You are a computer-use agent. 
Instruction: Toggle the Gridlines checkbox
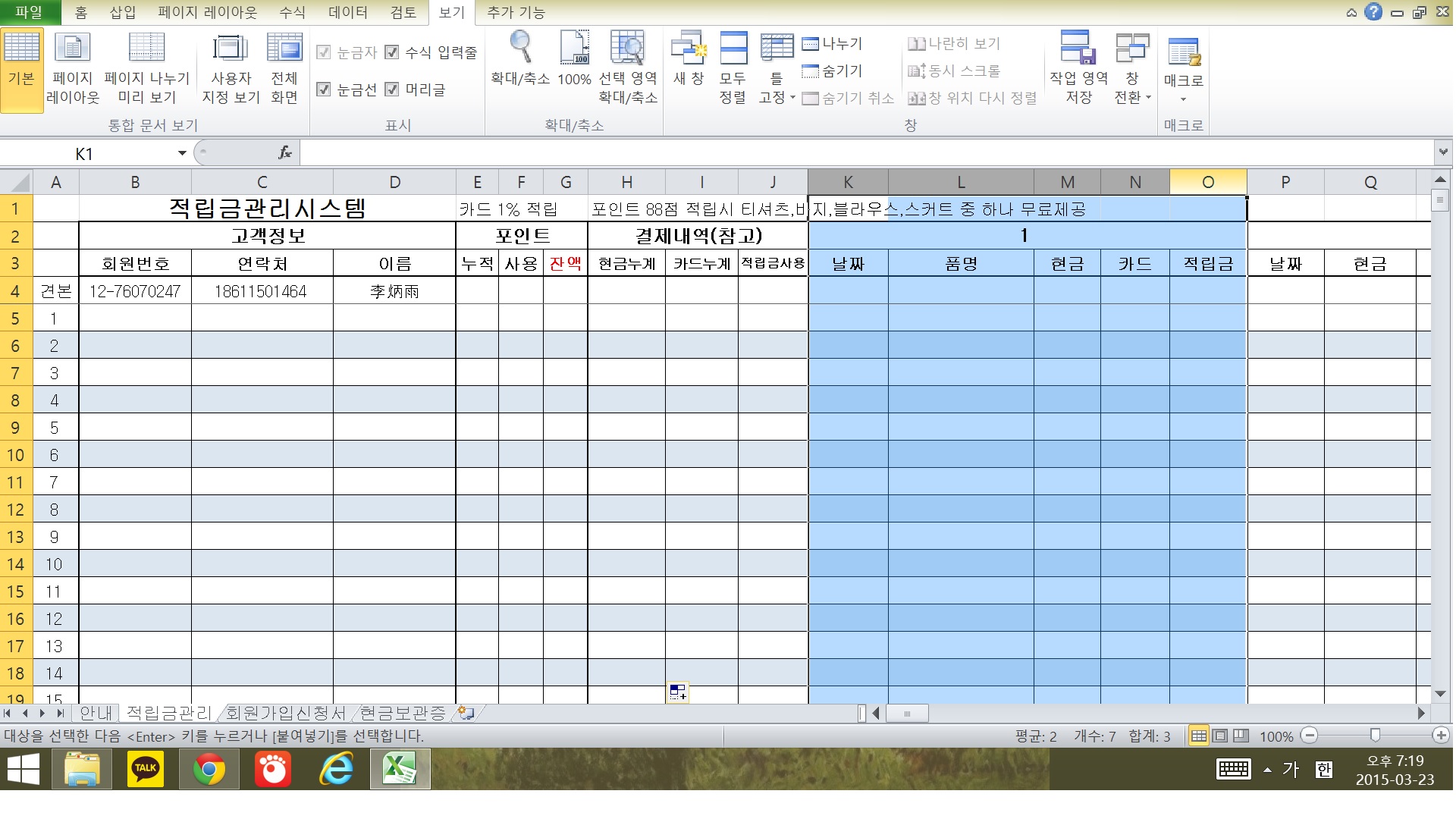click(324, 89)
